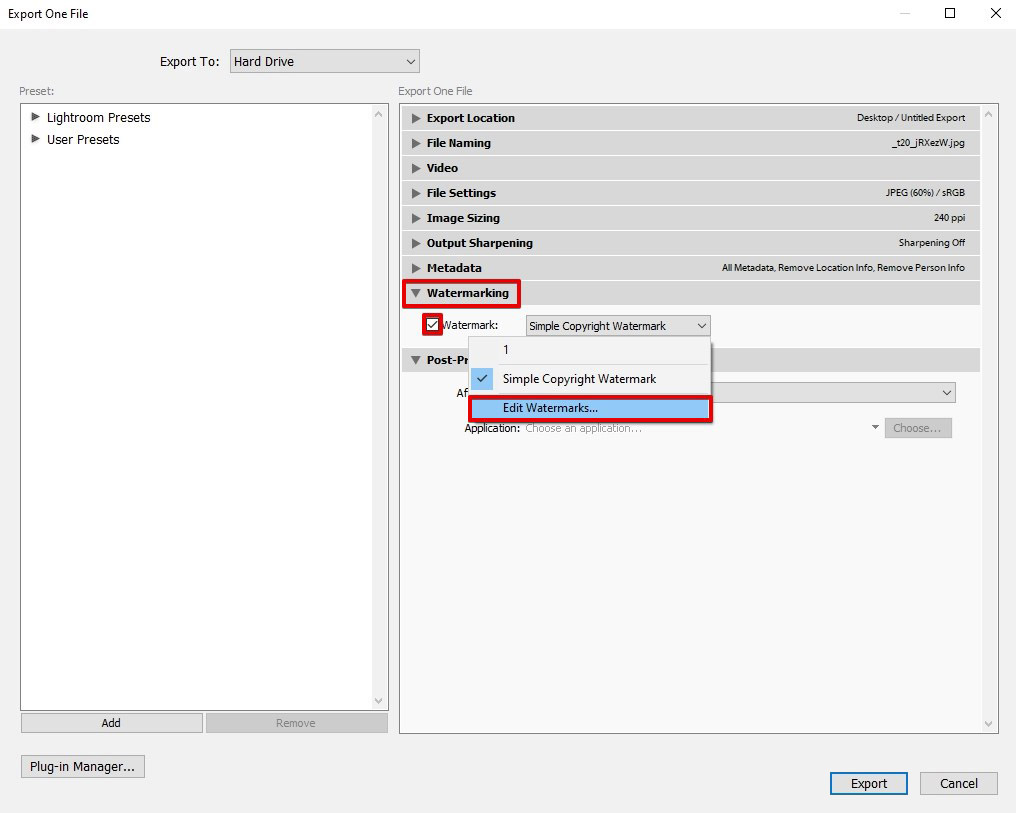Select Edit Watermarks from the menu
The width and height of the screenshot is (1016, 813).
(x=590, y=408)
